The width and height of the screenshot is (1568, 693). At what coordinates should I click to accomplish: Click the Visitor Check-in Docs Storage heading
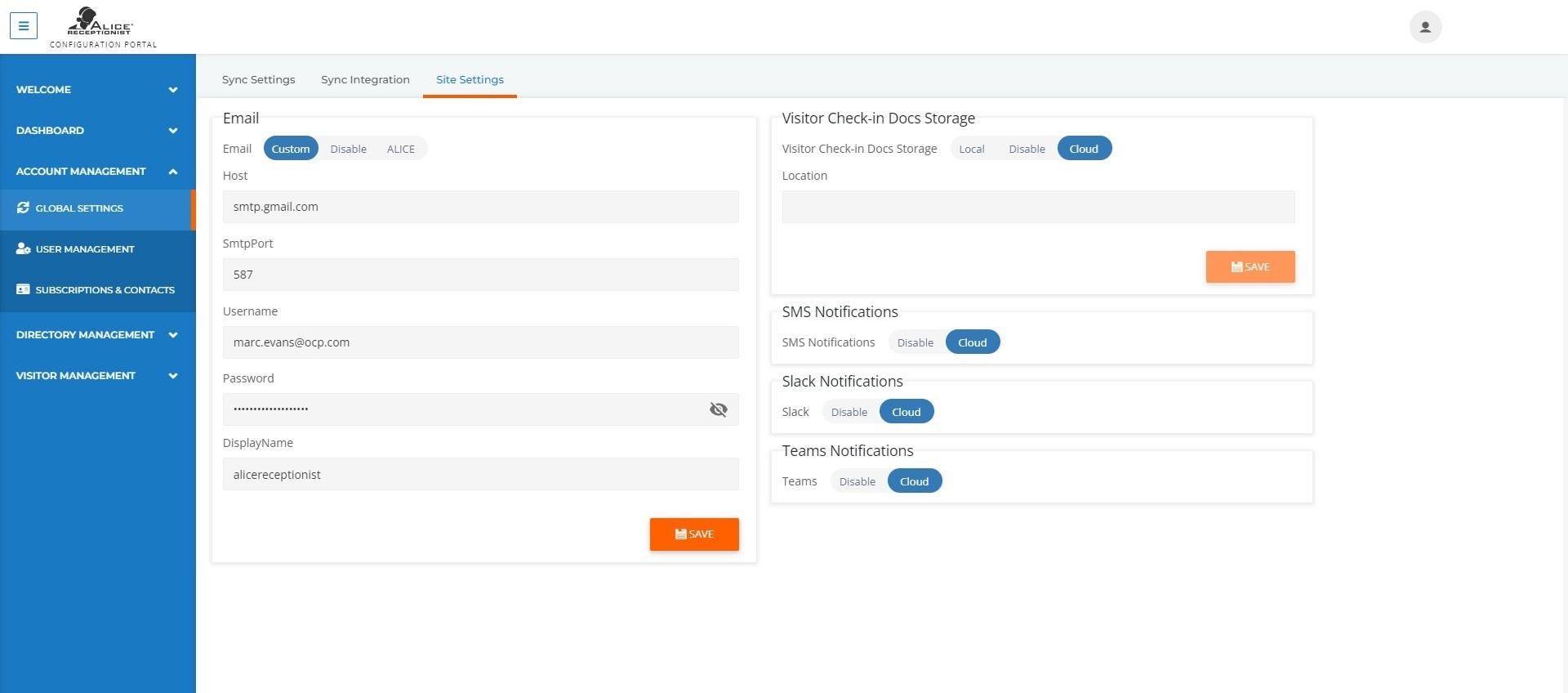pos(878,118)
